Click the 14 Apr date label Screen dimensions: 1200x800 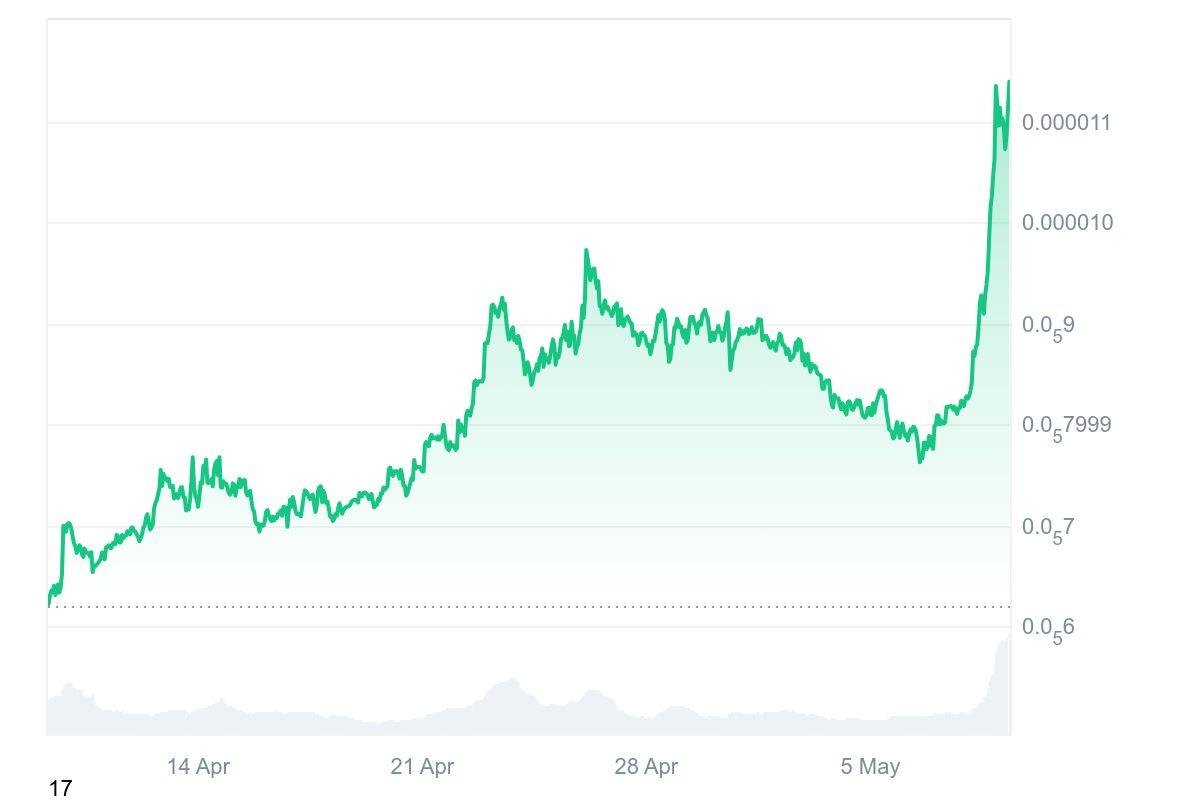[198, 767]
